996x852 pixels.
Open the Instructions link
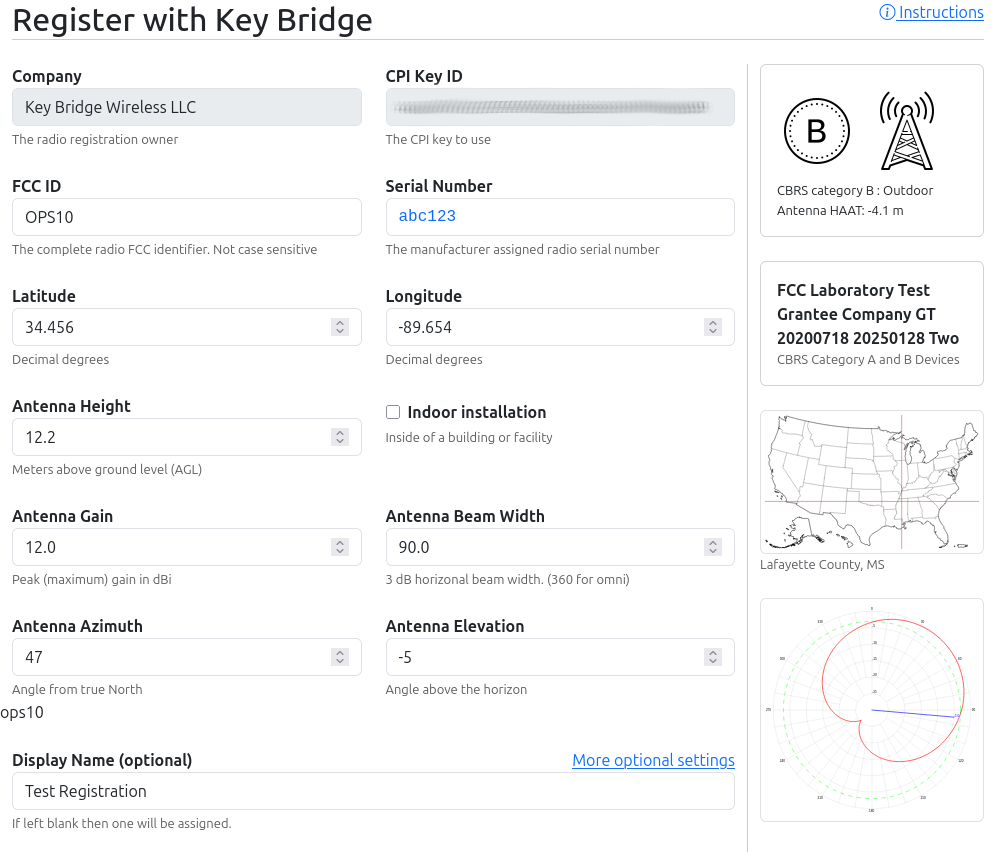pyautogui.click(x=940, y=13)
